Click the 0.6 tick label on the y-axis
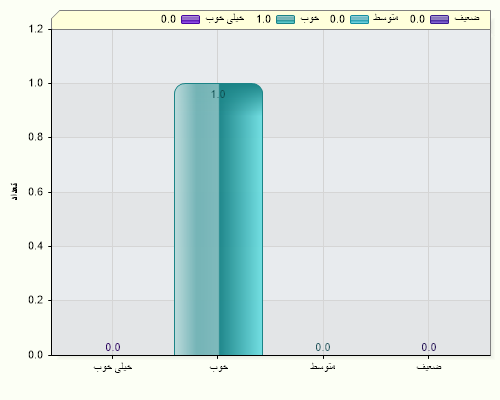Screen dimensions: 500x400 click(36, 192)
